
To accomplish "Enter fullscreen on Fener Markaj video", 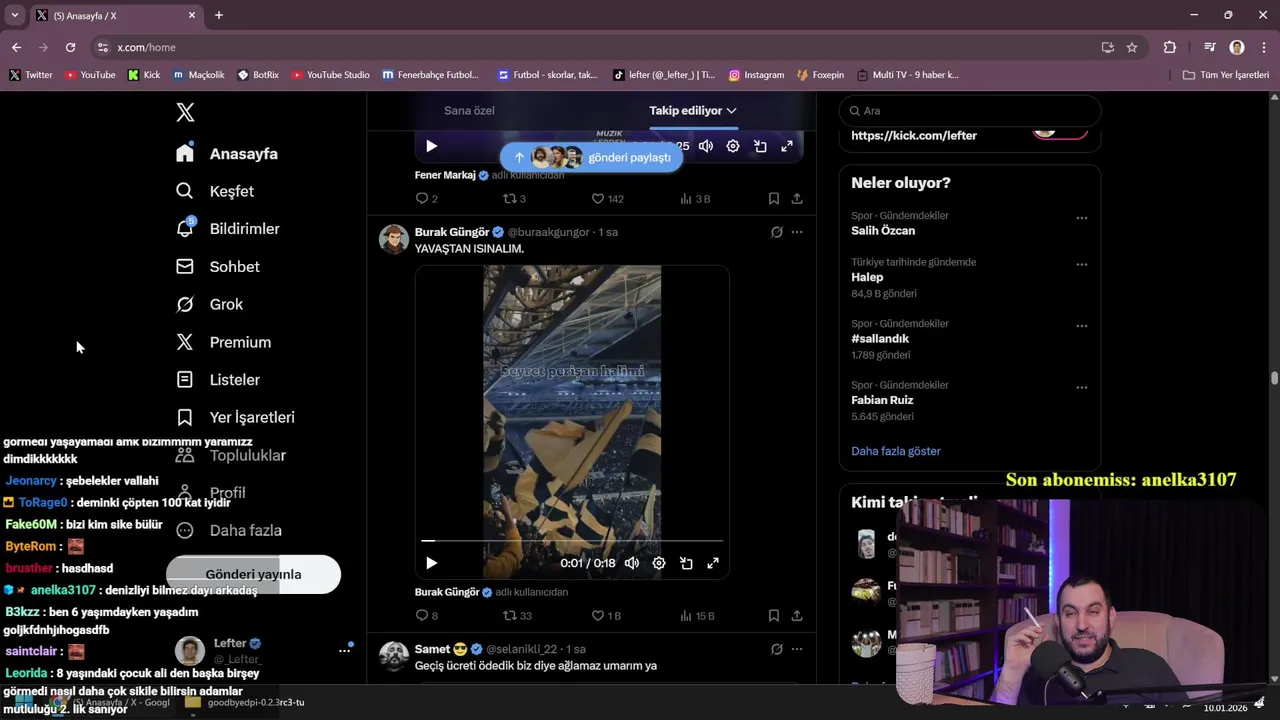I will [x=787, y=146].
